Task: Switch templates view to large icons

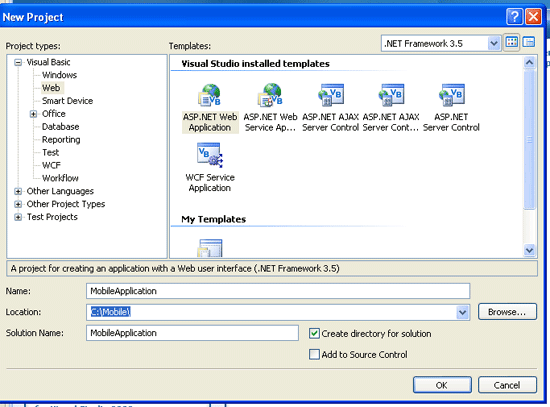Action: click(511, 43)
